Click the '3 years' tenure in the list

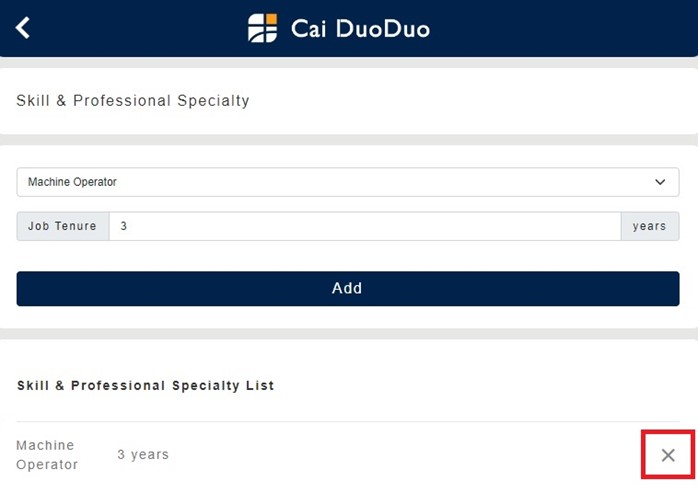[x=143, y=455]
